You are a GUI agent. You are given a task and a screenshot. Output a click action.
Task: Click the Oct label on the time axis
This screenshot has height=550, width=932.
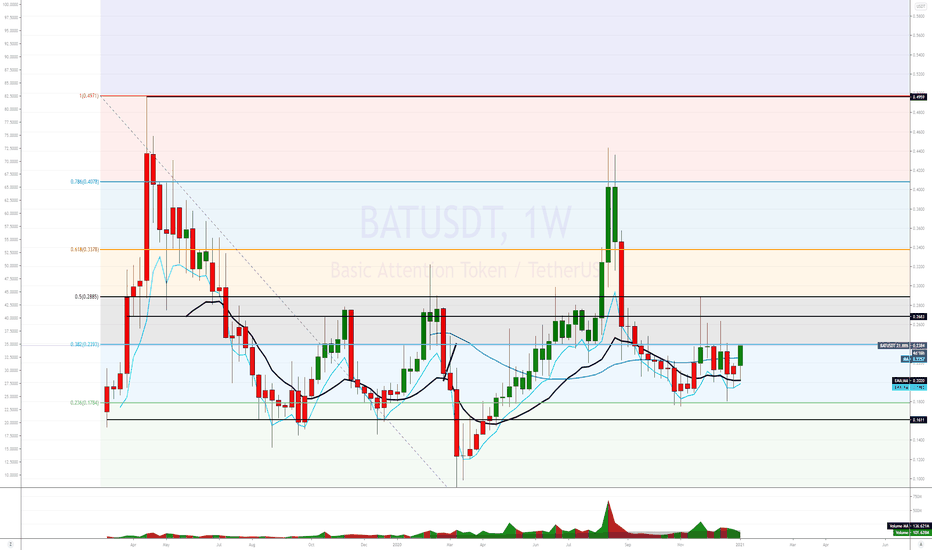(311, 545)
